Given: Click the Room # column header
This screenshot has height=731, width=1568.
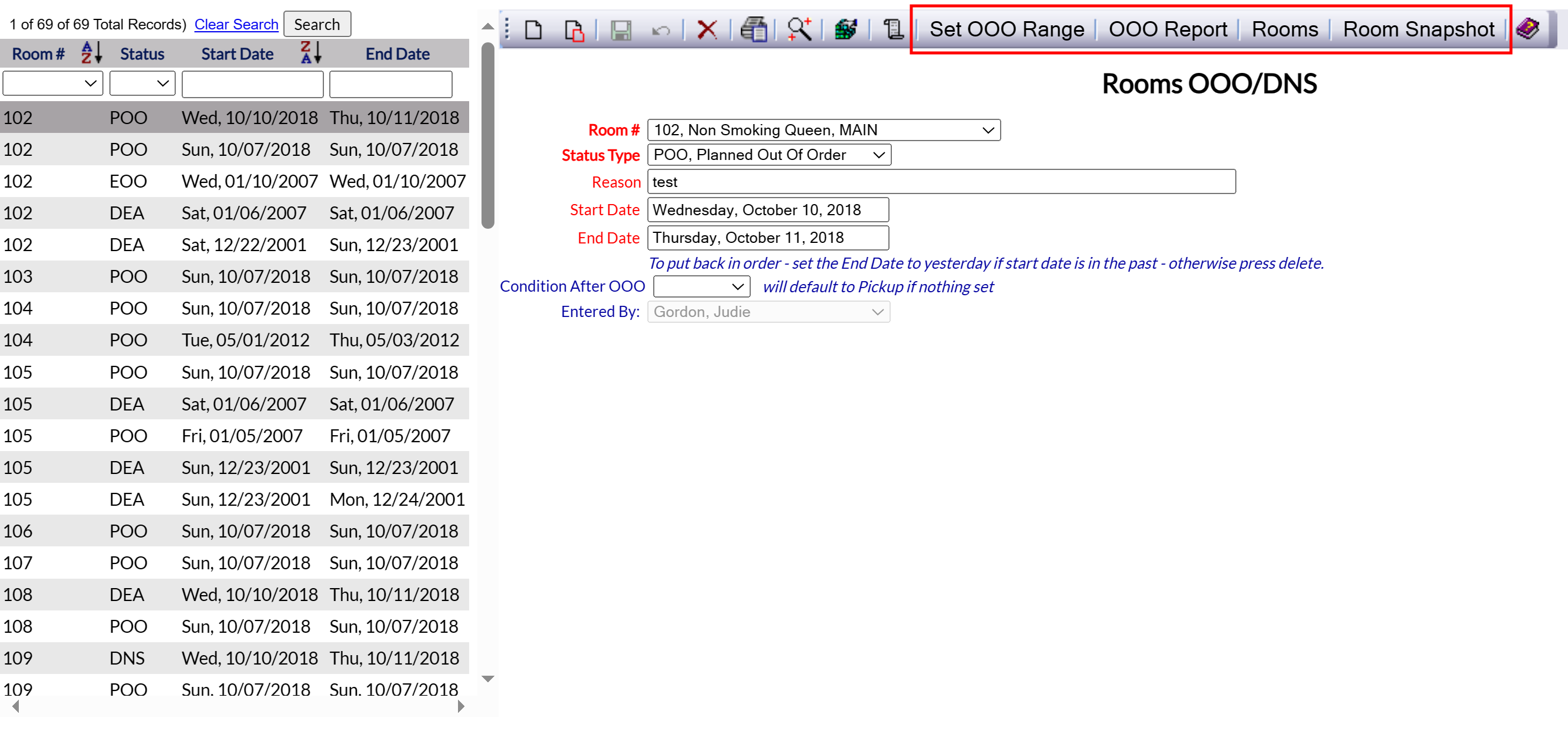Looking at the screenshot, I should (38, 54).
